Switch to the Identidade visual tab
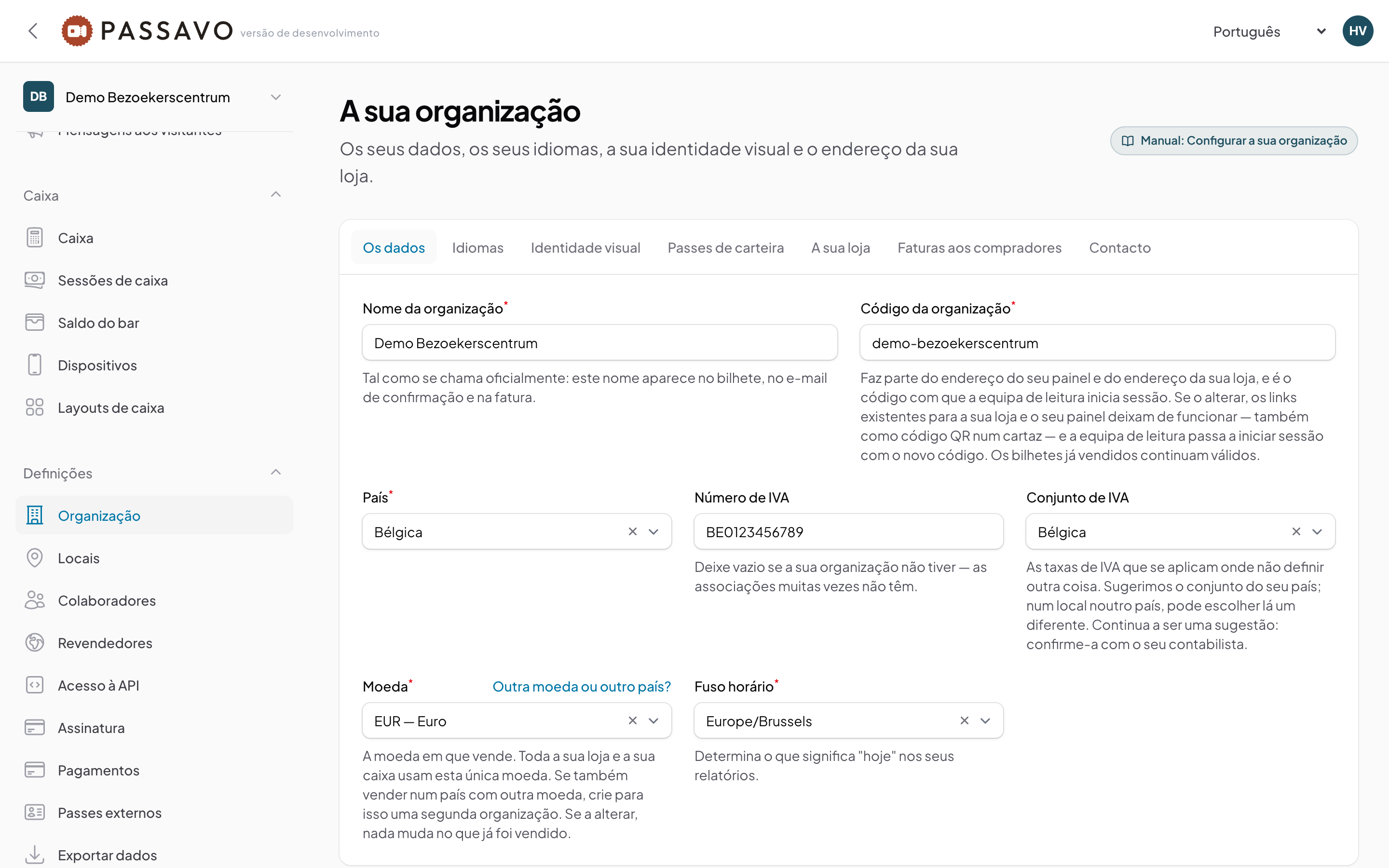 pos(586,247)
